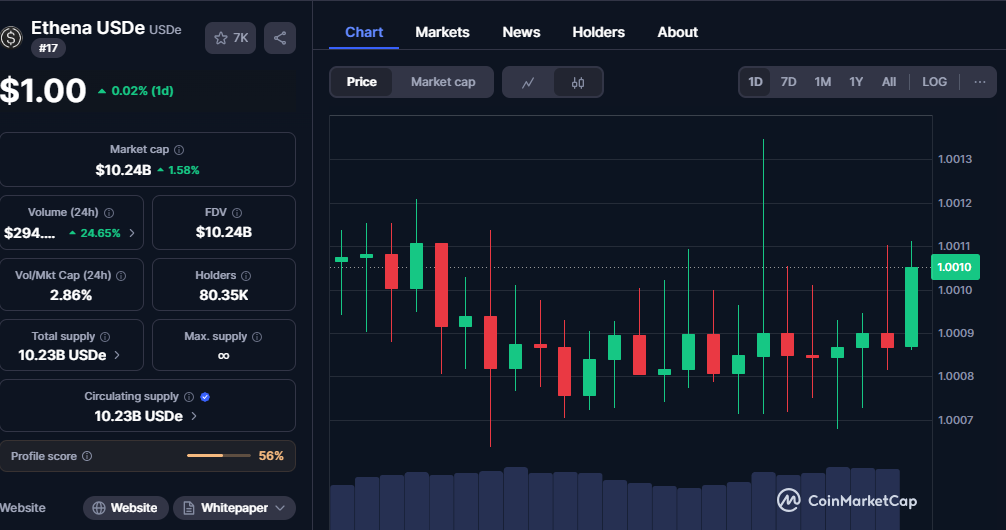1006x530 pixels.
Task: Enable LOG scale on chart
Action: click(934, 82)
